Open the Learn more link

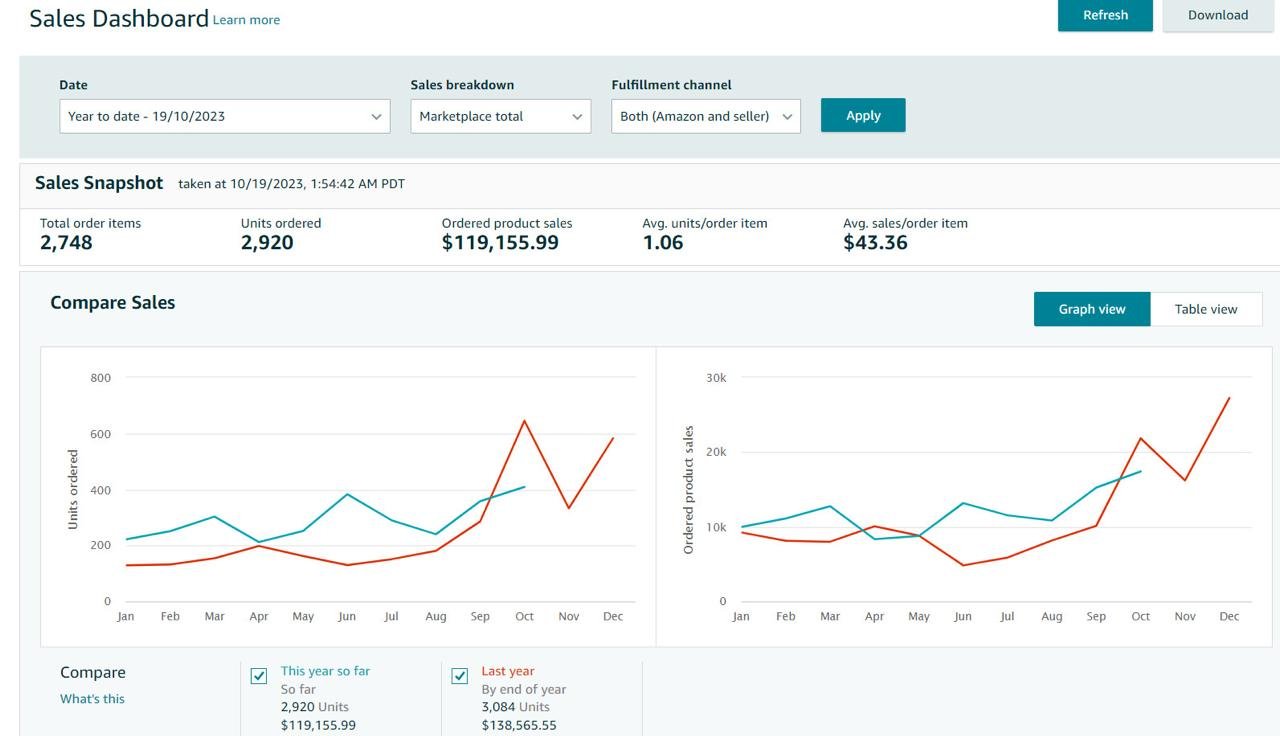click(246, 20)
